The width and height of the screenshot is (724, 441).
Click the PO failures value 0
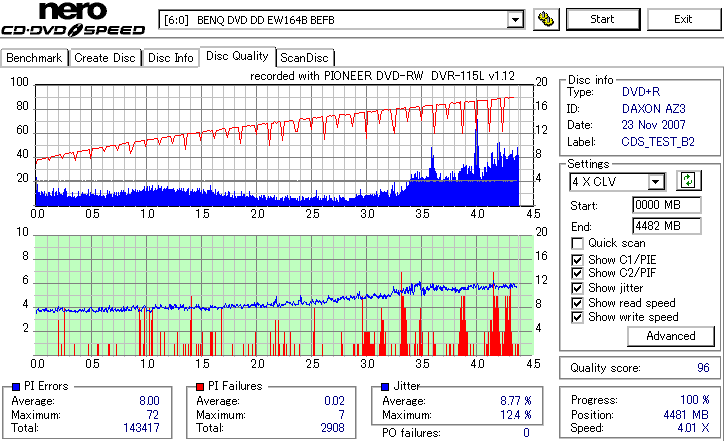[526, 433]
